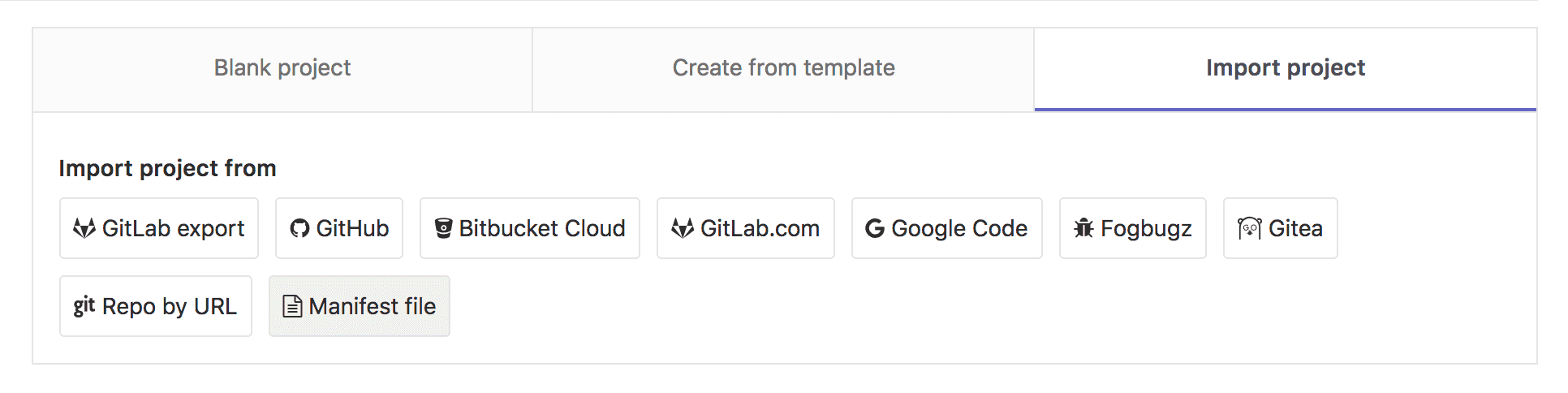Click the Google G logo icon

click(x=875, y=228)
